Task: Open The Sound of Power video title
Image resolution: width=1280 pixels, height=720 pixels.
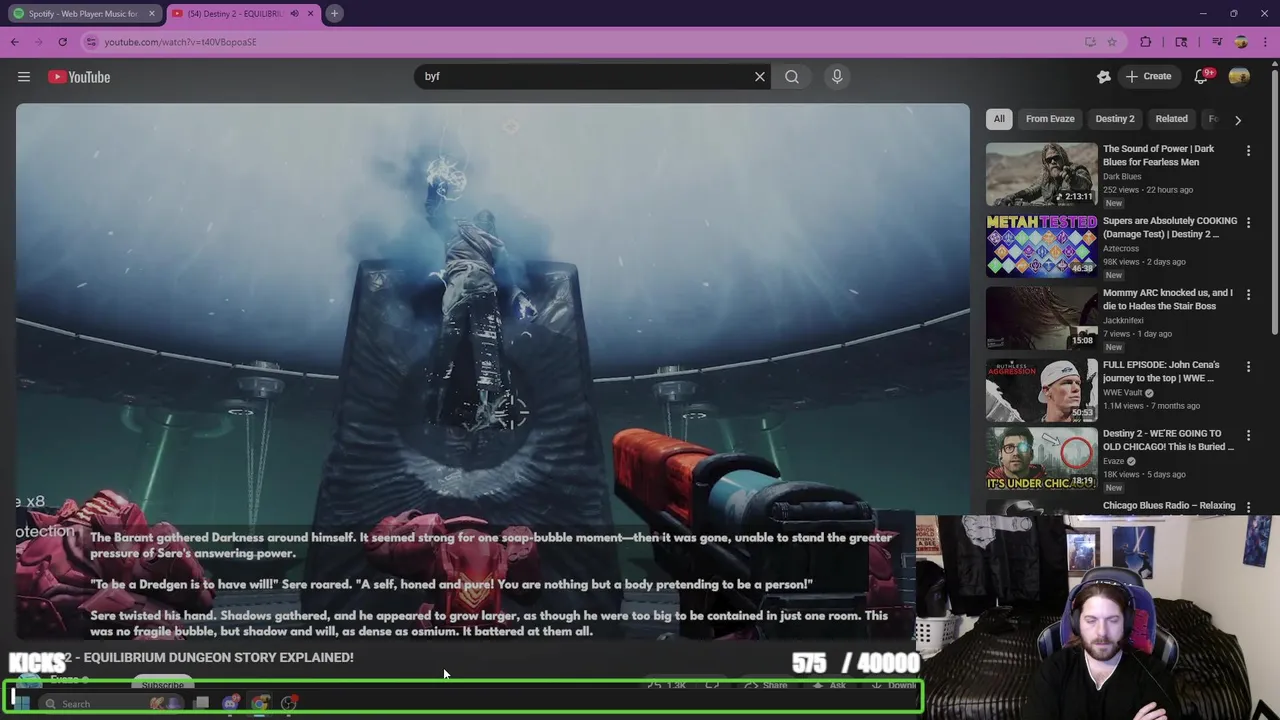Action: [1158, 155]
